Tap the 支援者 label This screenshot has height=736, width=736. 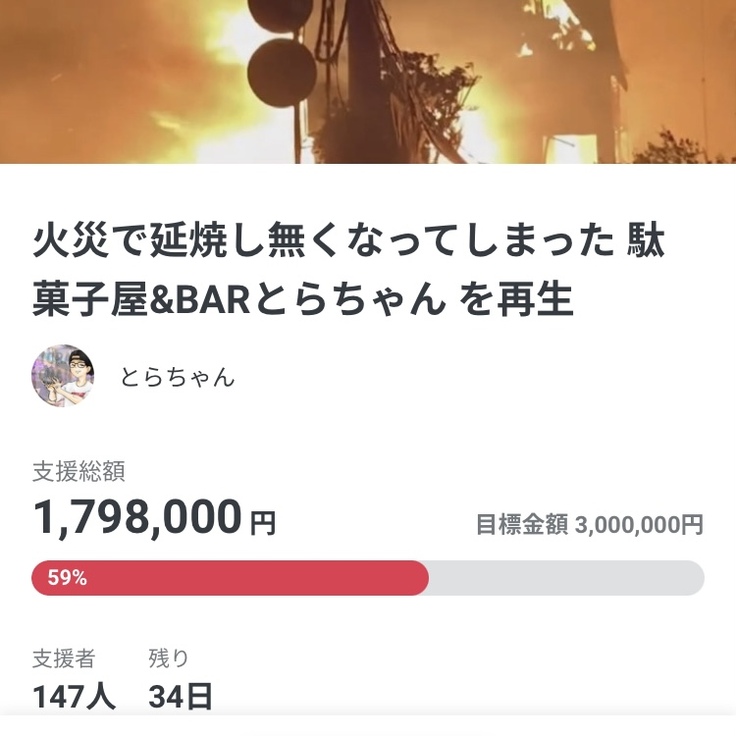(x=64, y=658)
